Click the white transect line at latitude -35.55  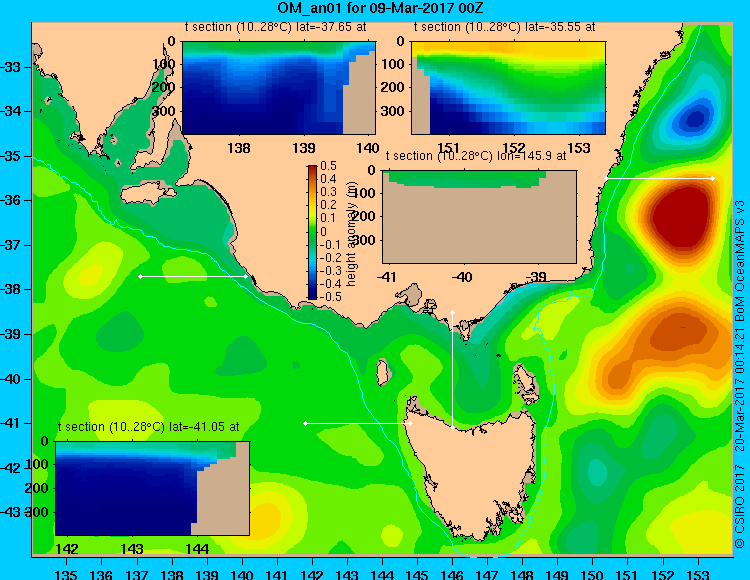pyautogui.click(x=659, y=178)
